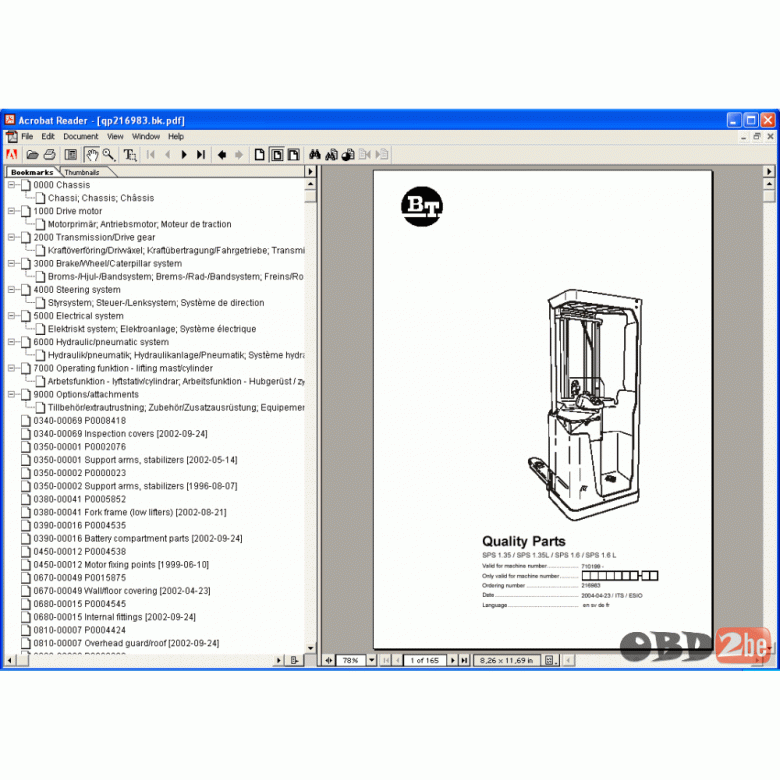Collapse the 4000 Steering system bookmark
780x780 pixels.
pyautogui.click(x=11, y=290)
